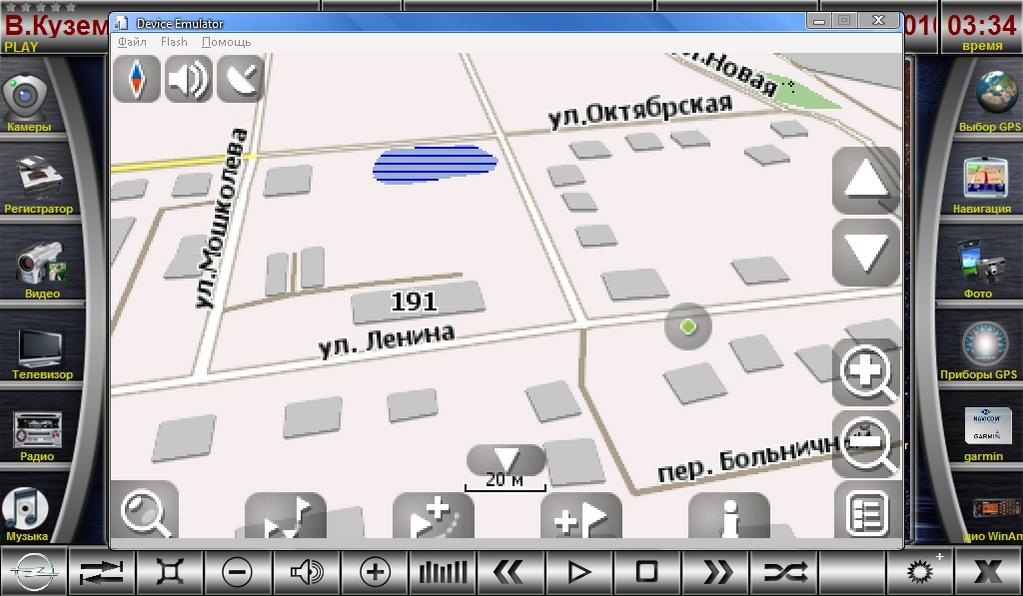
Task: Start playback with the play button
Action: [x=578, y=572]
